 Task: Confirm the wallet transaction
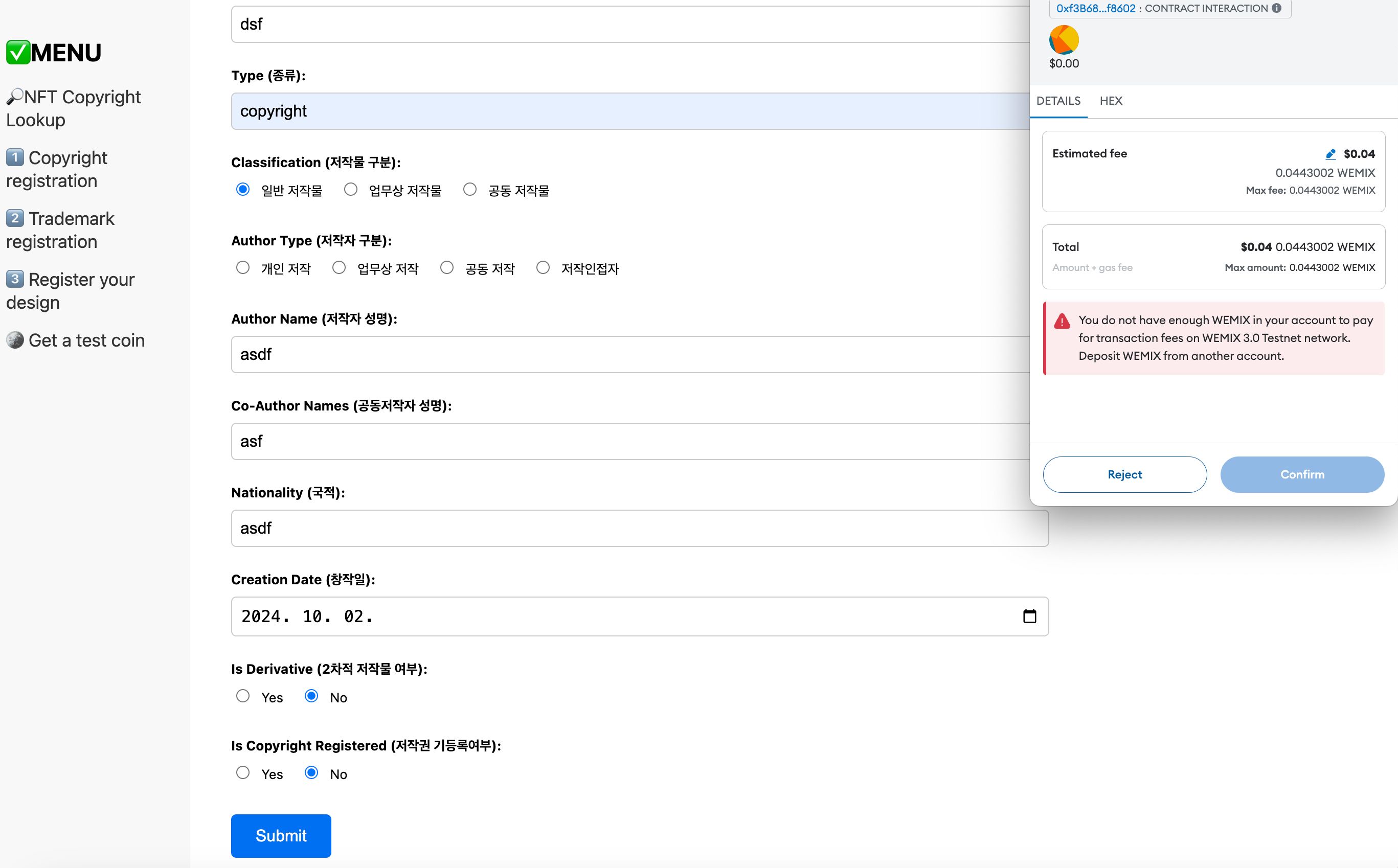(1302, 475)
